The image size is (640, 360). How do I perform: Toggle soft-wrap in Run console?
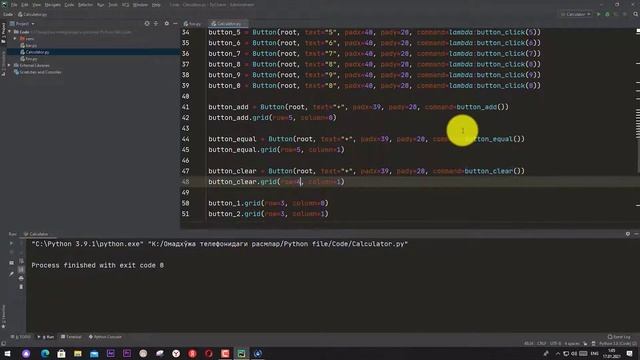click(x=21, y=261)
